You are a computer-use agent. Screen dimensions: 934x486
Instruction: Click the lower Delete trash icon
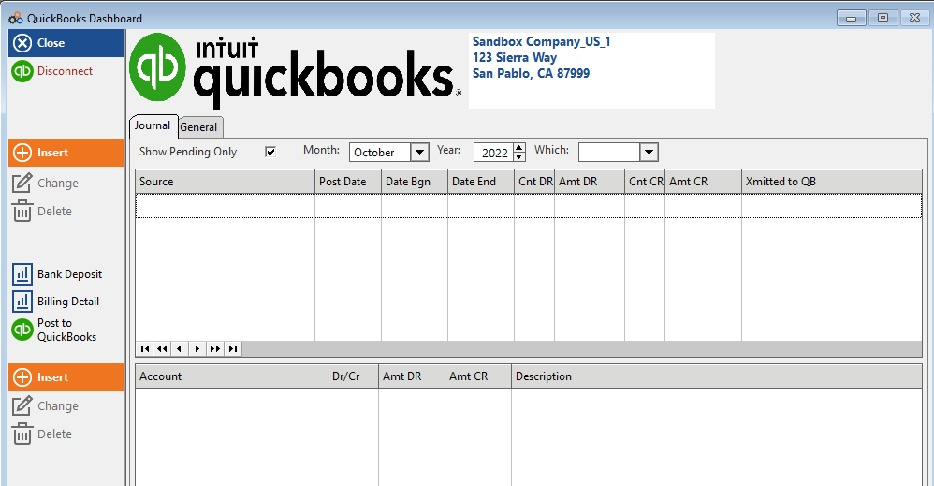pos(22,434)
